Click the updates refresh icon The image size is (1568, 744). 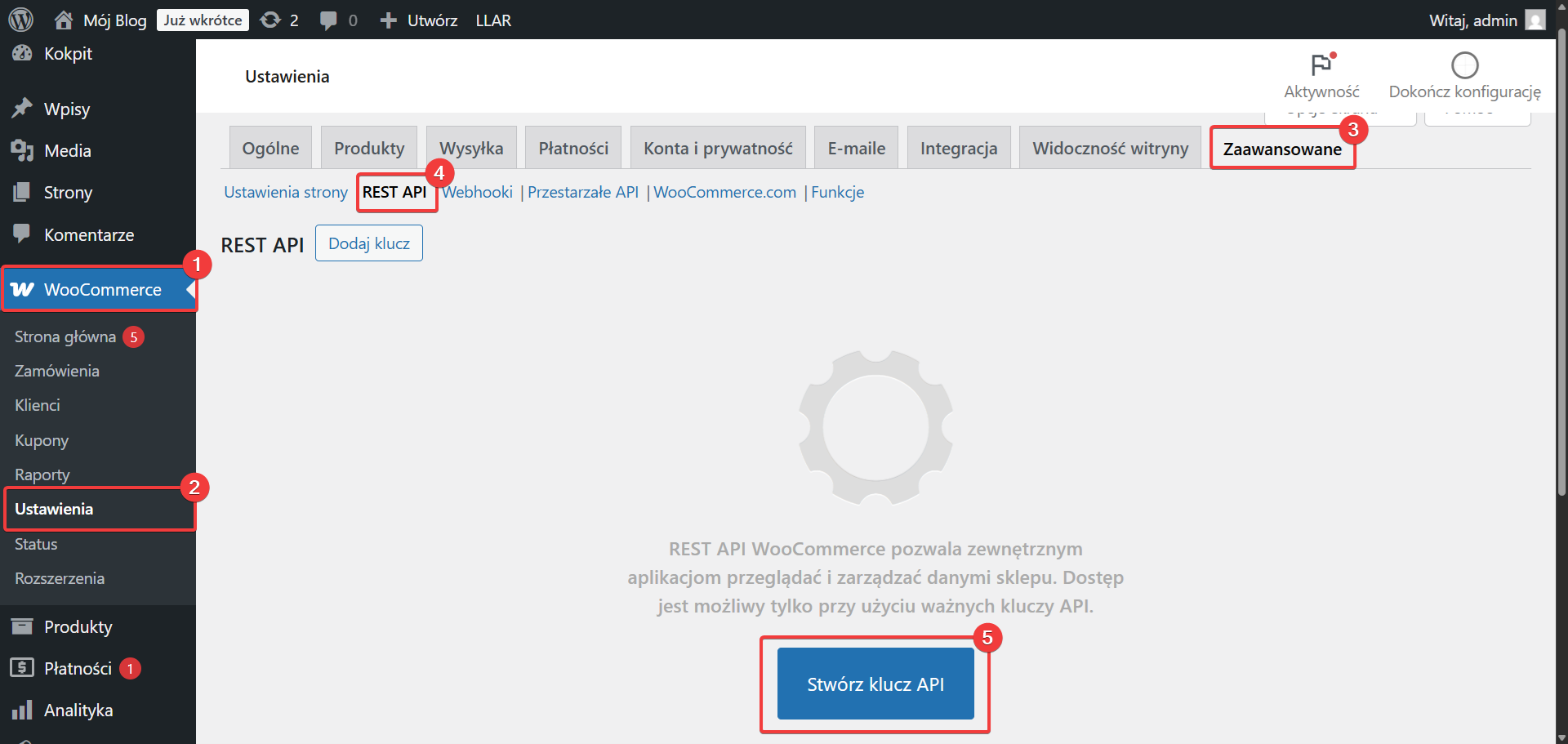point(270,20)
